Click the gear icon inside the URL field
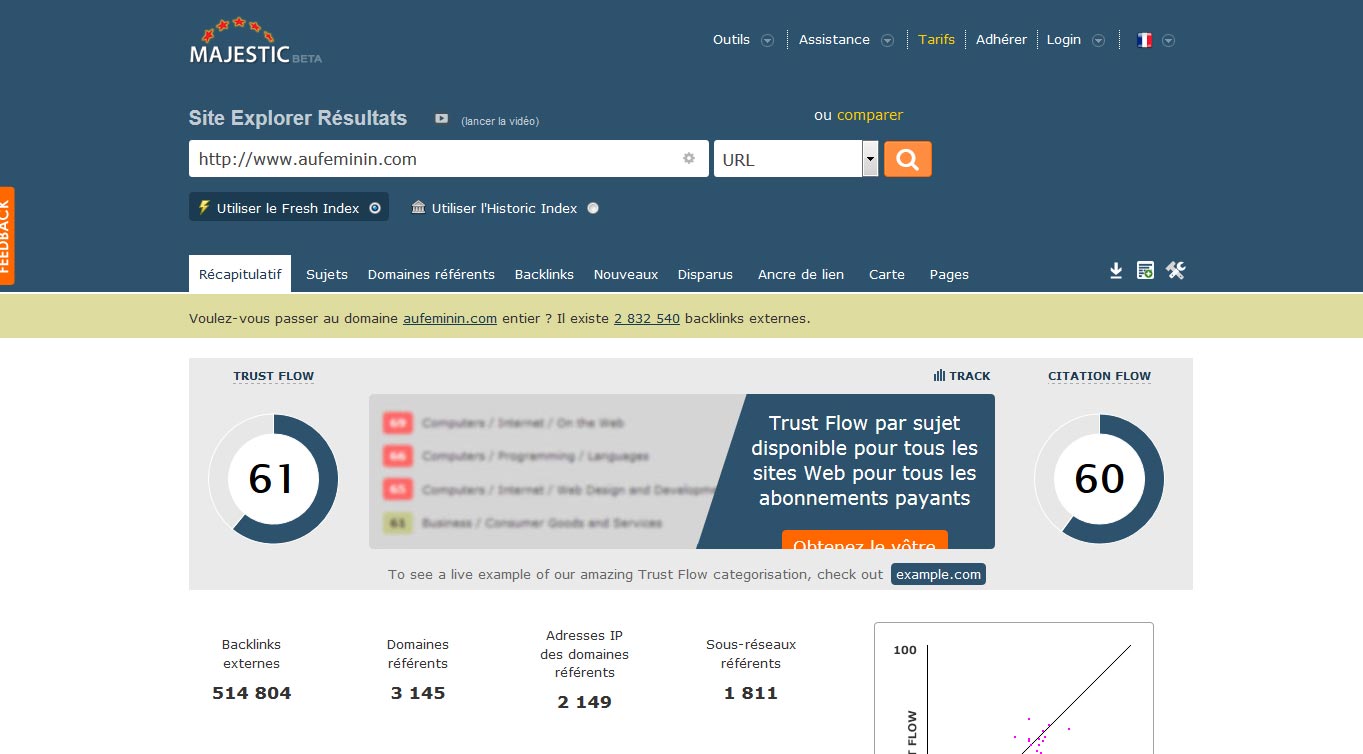Viewport: 1363px width, 754px height. (689, 158)
